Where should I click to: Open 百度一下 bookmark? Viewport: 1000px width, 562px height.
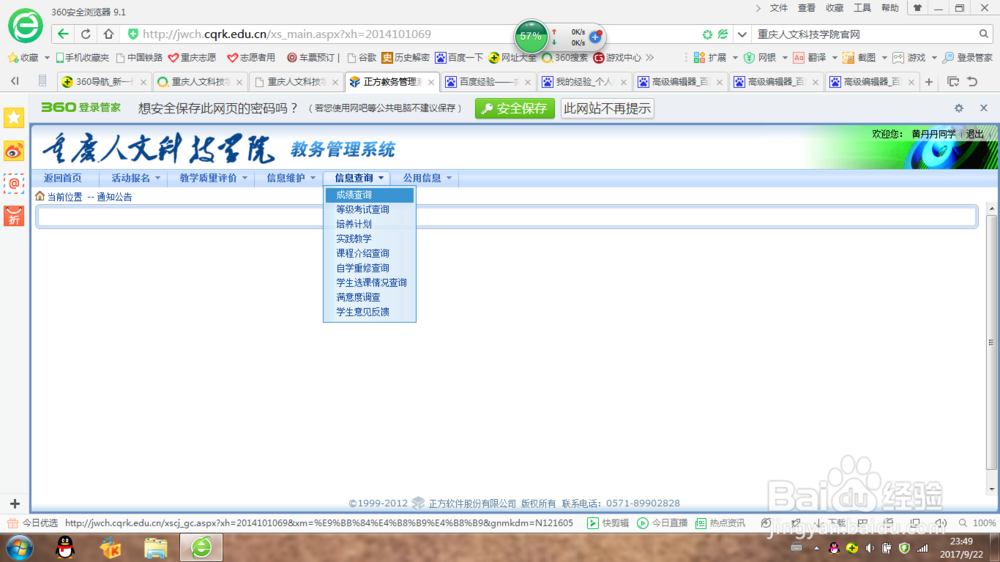[459, 57]
